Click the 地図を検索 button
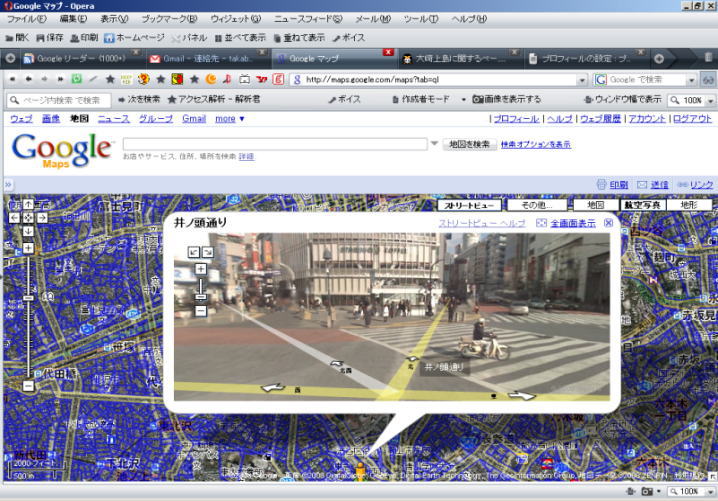The image size is (718, 501). point(469,144)
